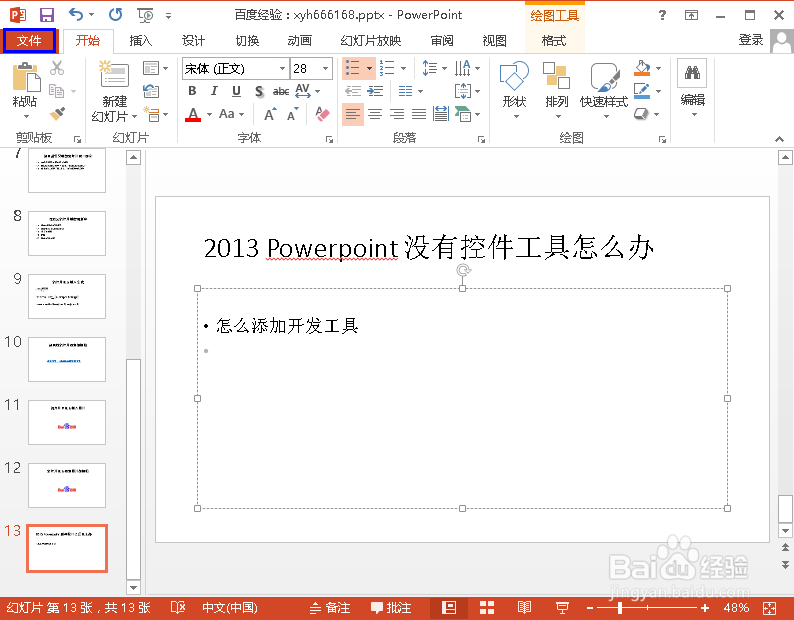Click the New Slide icon

click(114, 74)
